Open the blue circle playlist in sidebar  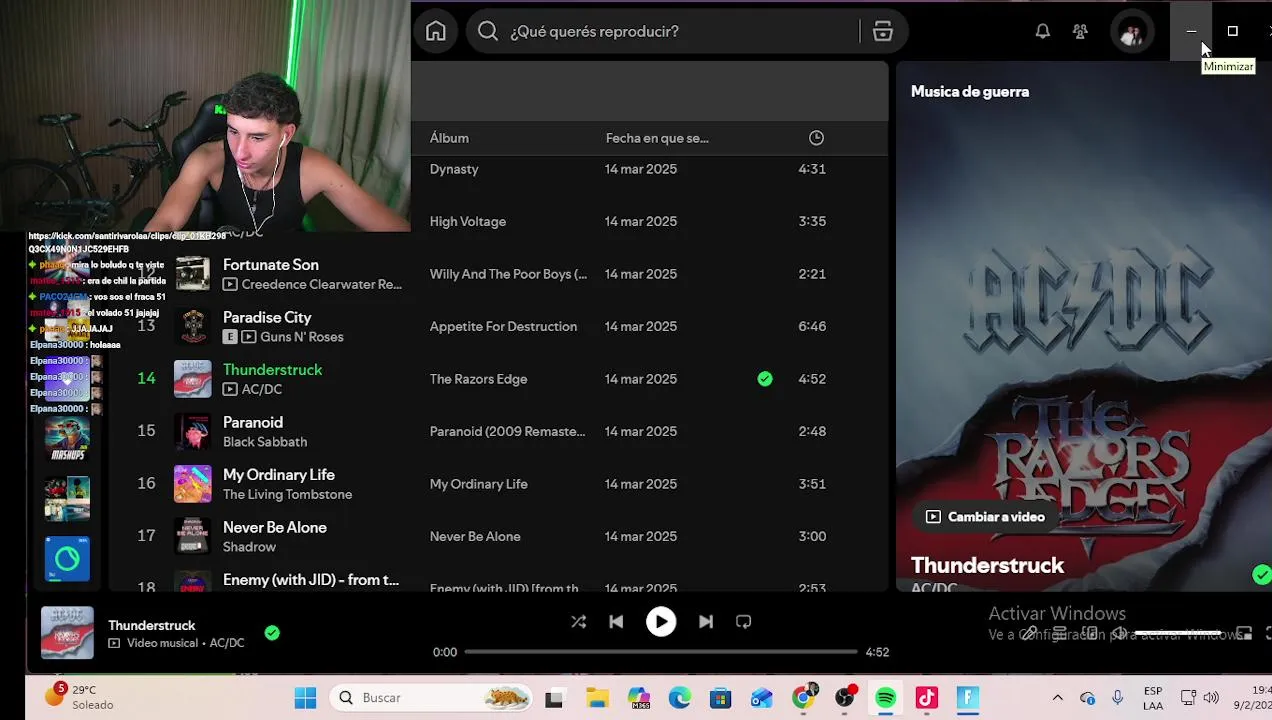[x=67, y=559]
